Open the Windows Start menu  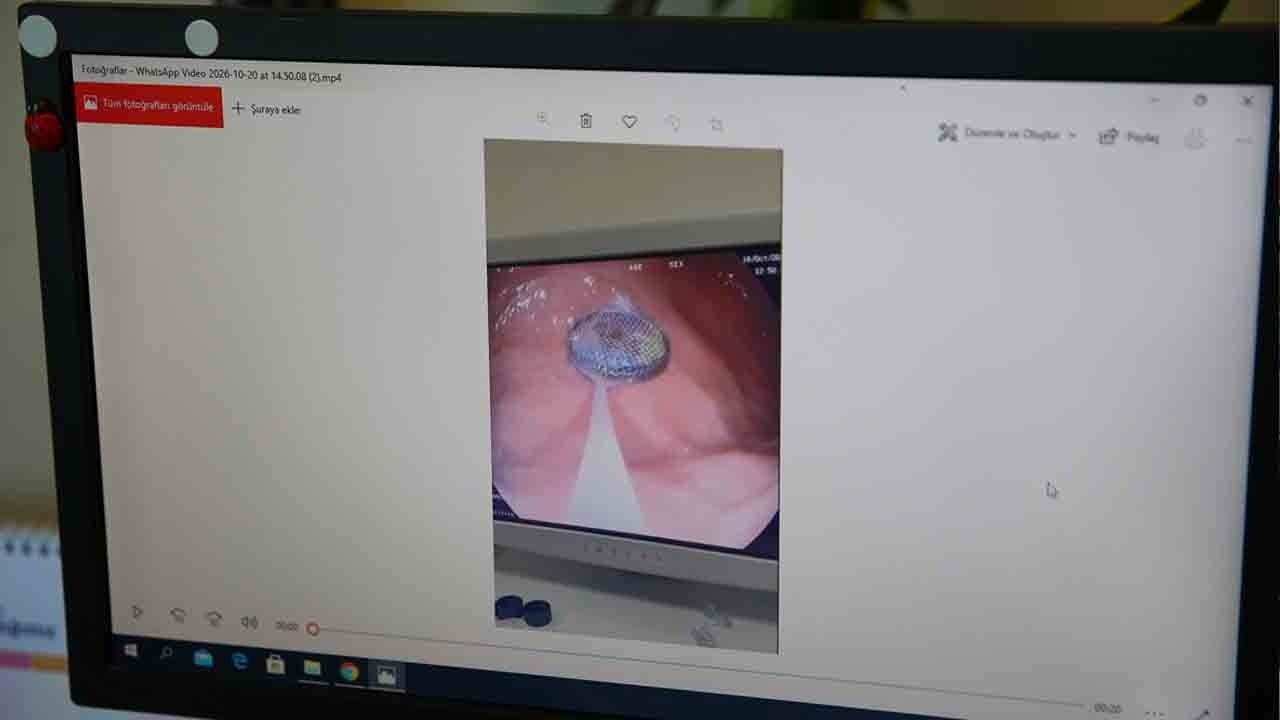130,650
